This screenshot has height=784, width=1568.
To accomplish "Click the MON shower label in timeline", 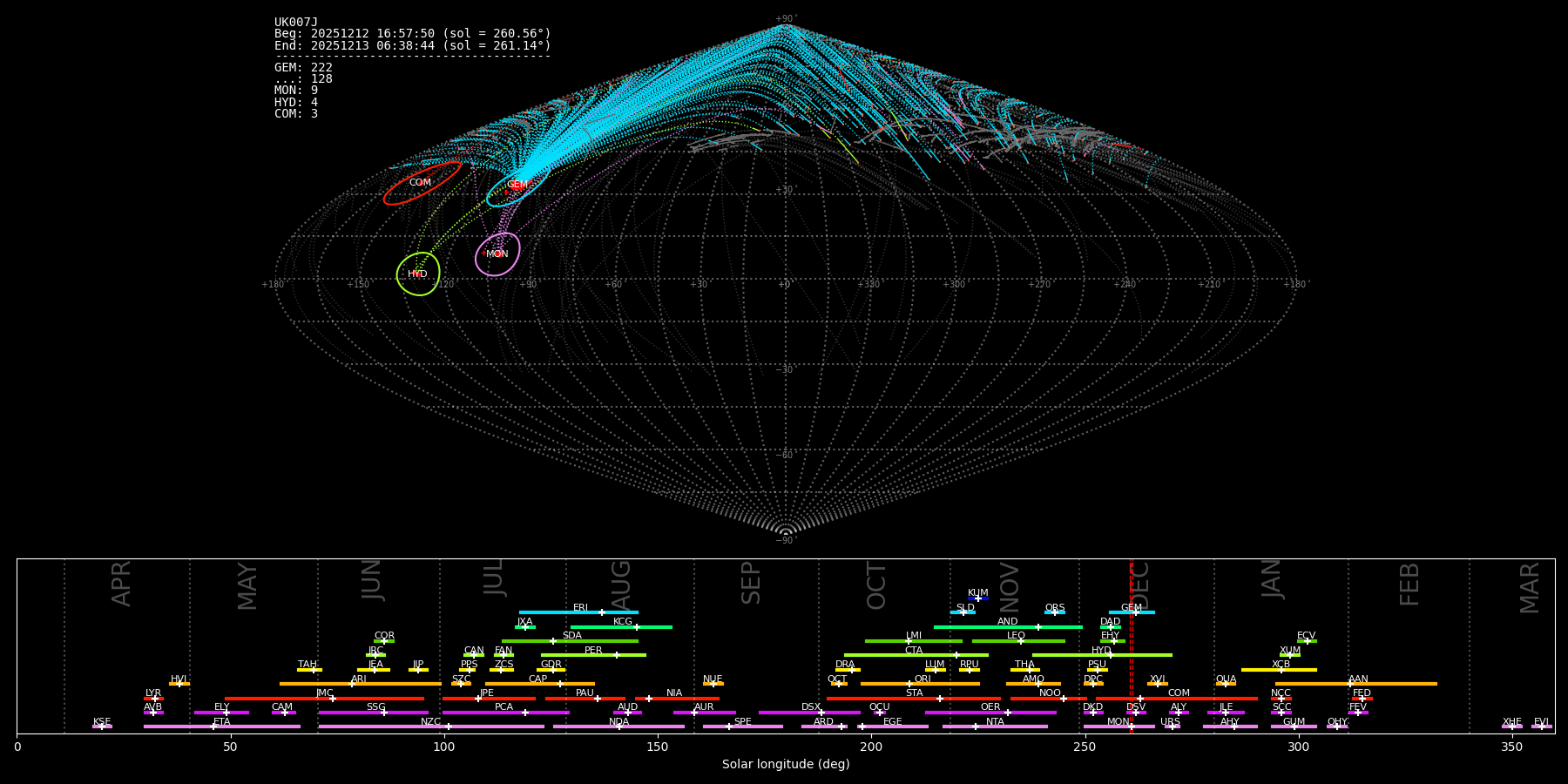I will click(1119, 722).
